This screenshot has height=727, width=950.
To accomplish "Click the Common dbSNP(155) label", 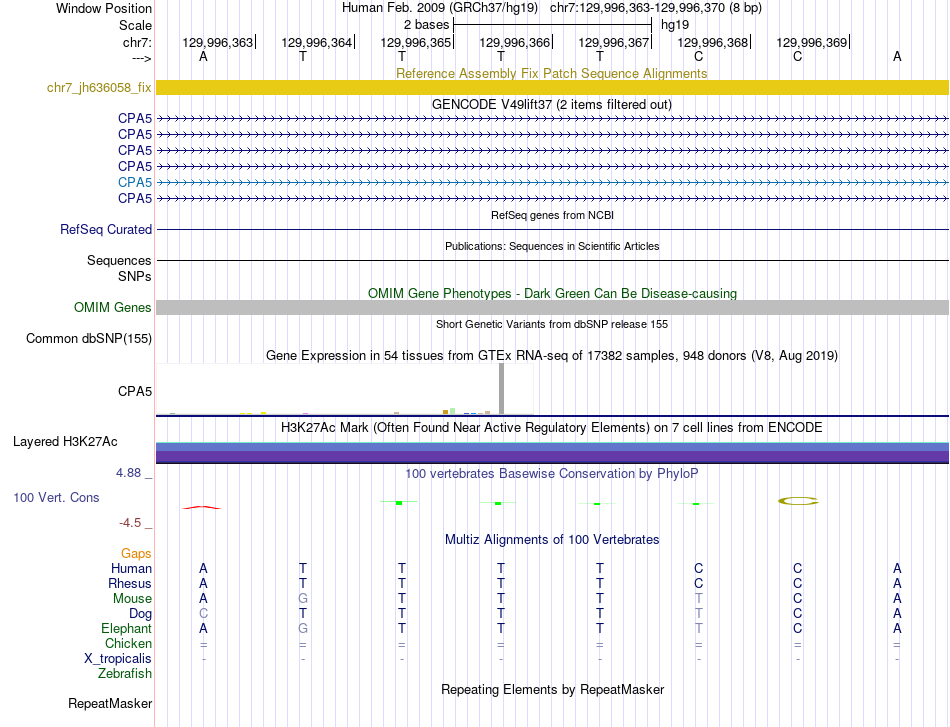I will (89, 339).
